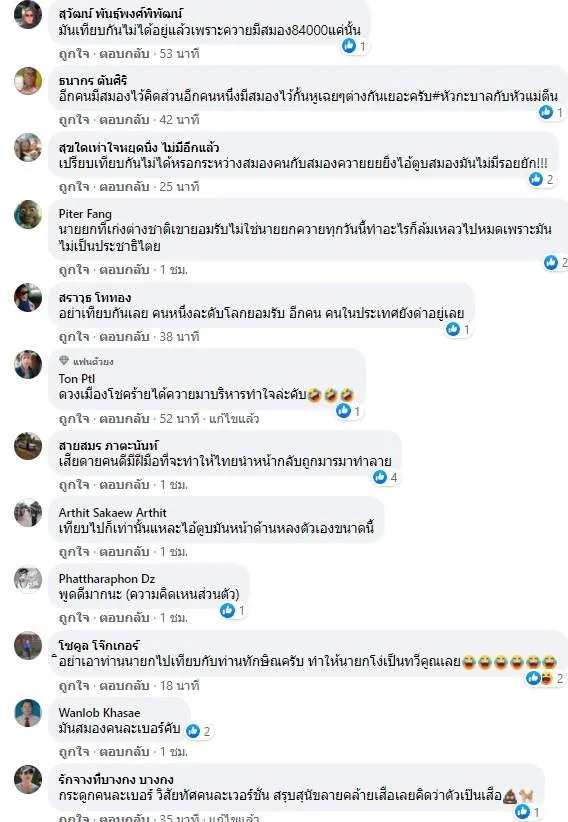Open Piter Fang's profile picture
This screenshot has width=568, height=822.
point(28,214)
